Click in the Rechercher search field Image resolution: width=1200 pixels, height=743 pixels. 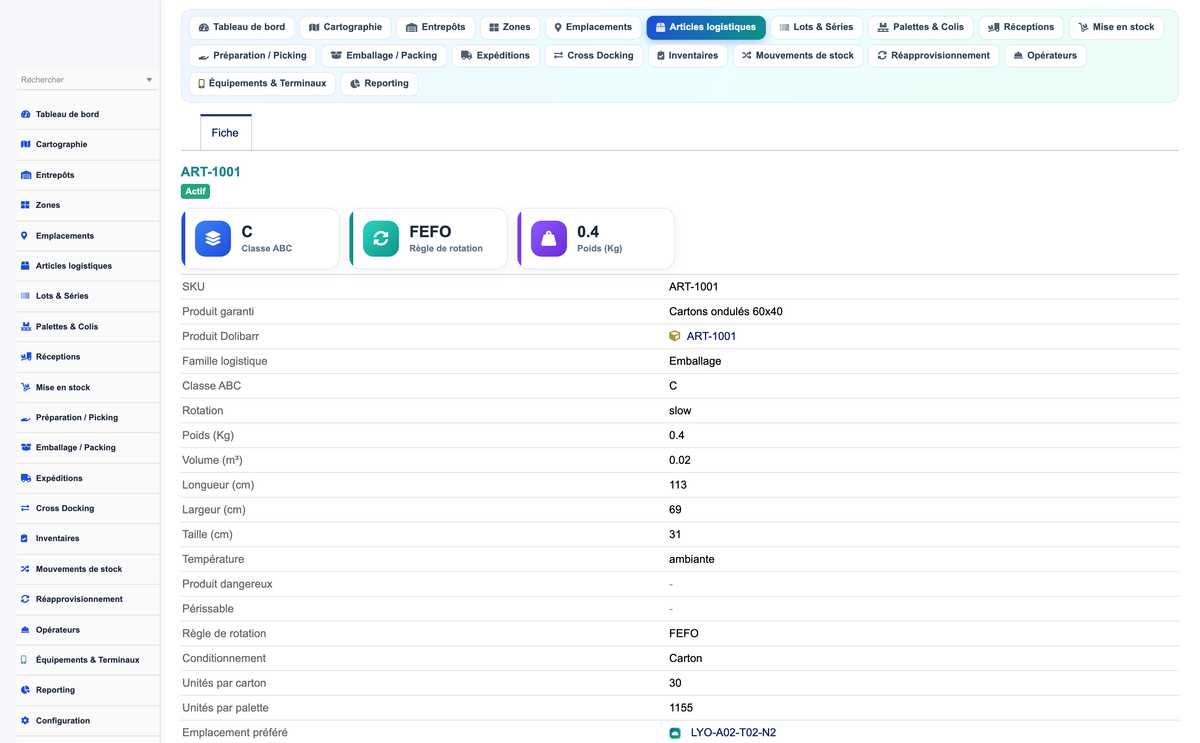coord(80,80)
